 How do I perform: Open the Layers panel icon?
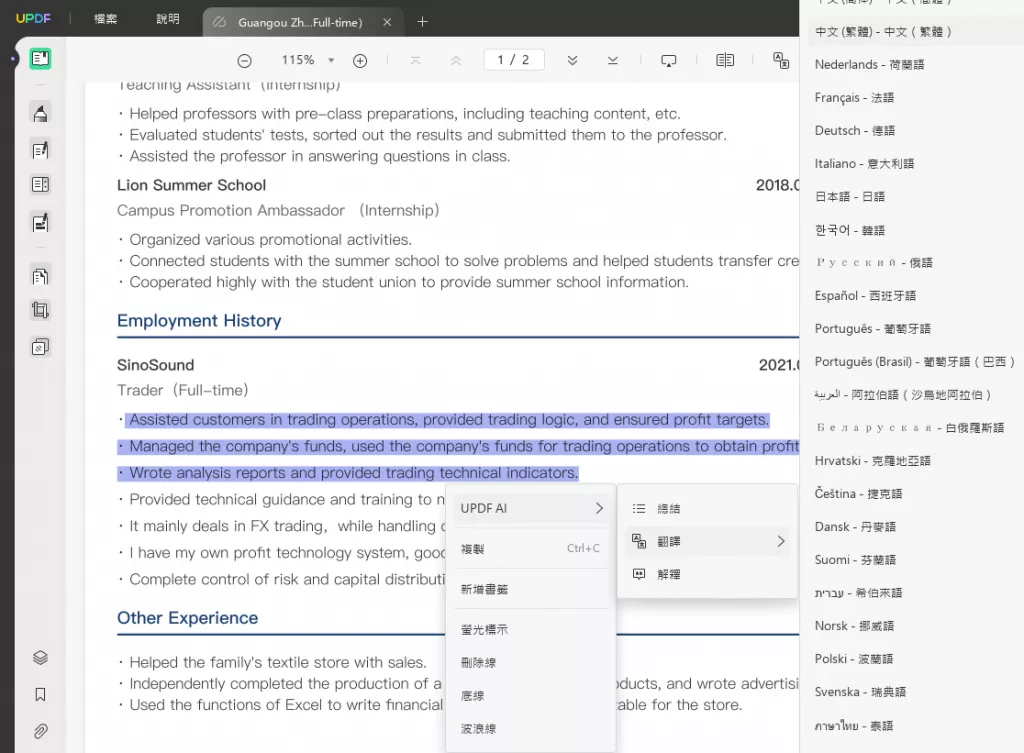[x=40, y=658]
